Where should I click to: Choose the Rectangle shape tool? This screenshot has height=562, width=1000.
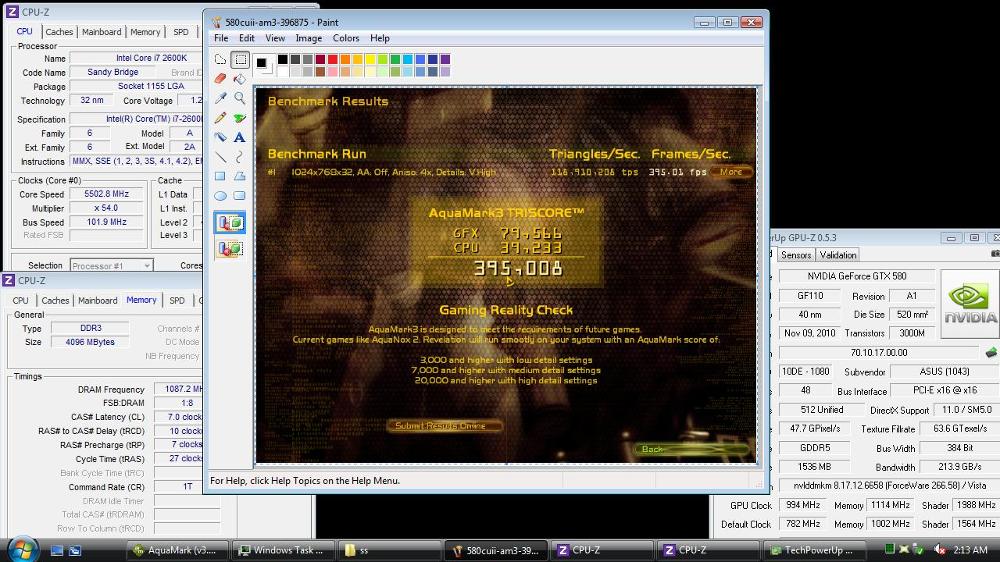point(221,176)
